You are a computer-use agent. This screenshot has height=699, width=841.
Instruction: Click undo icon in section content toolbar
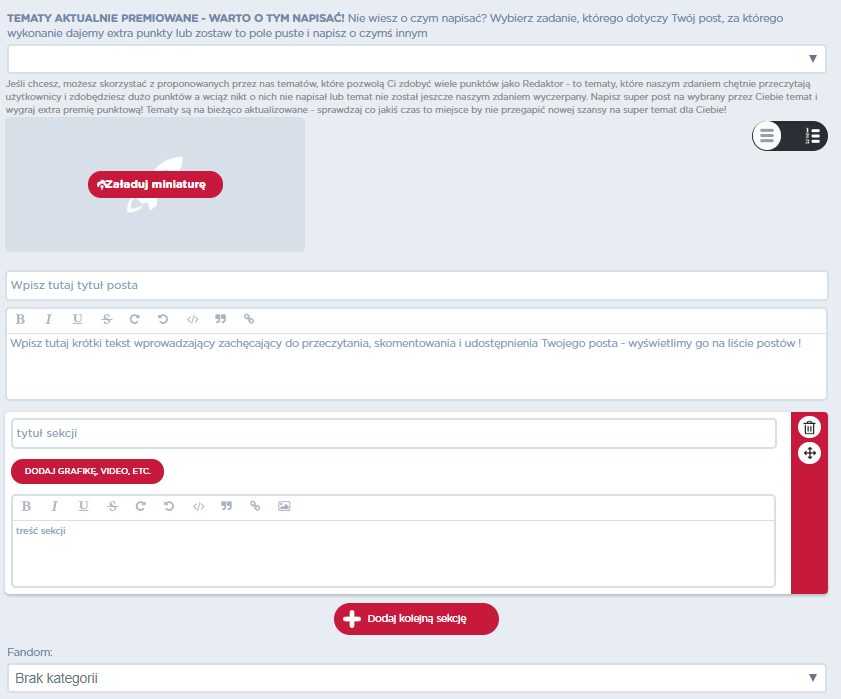tap(169, 506)
